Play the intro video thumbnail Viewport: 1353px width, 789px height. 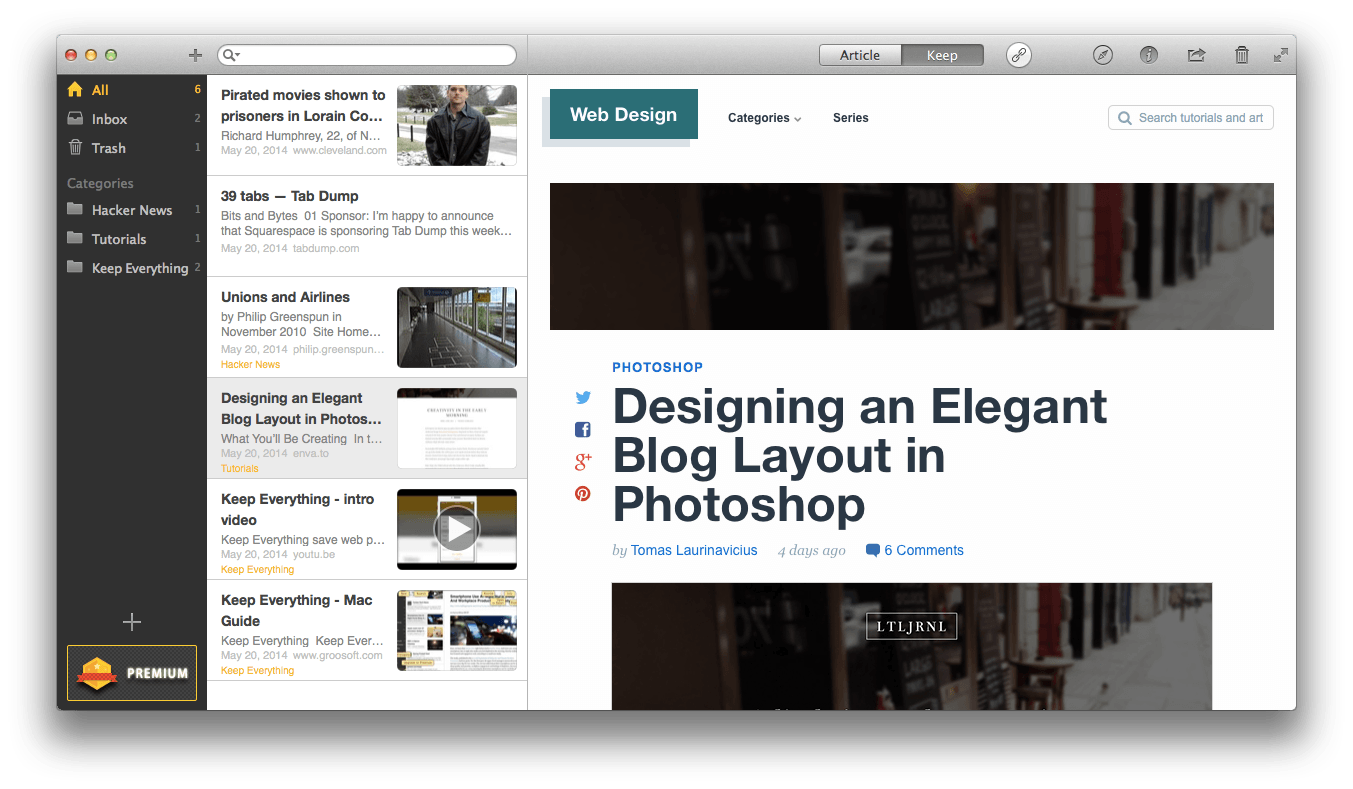(457, 530)
